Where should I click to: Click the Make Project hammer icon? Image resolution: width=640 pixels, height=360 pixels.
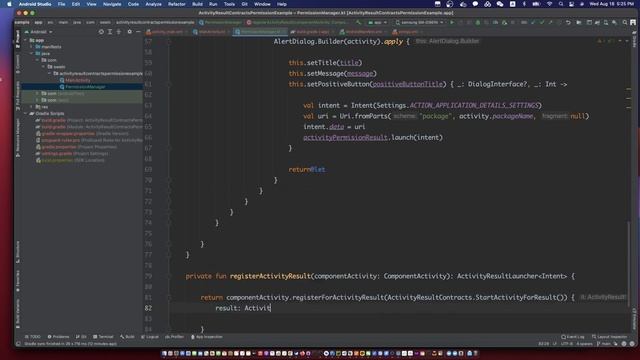(x=359, y=22)
